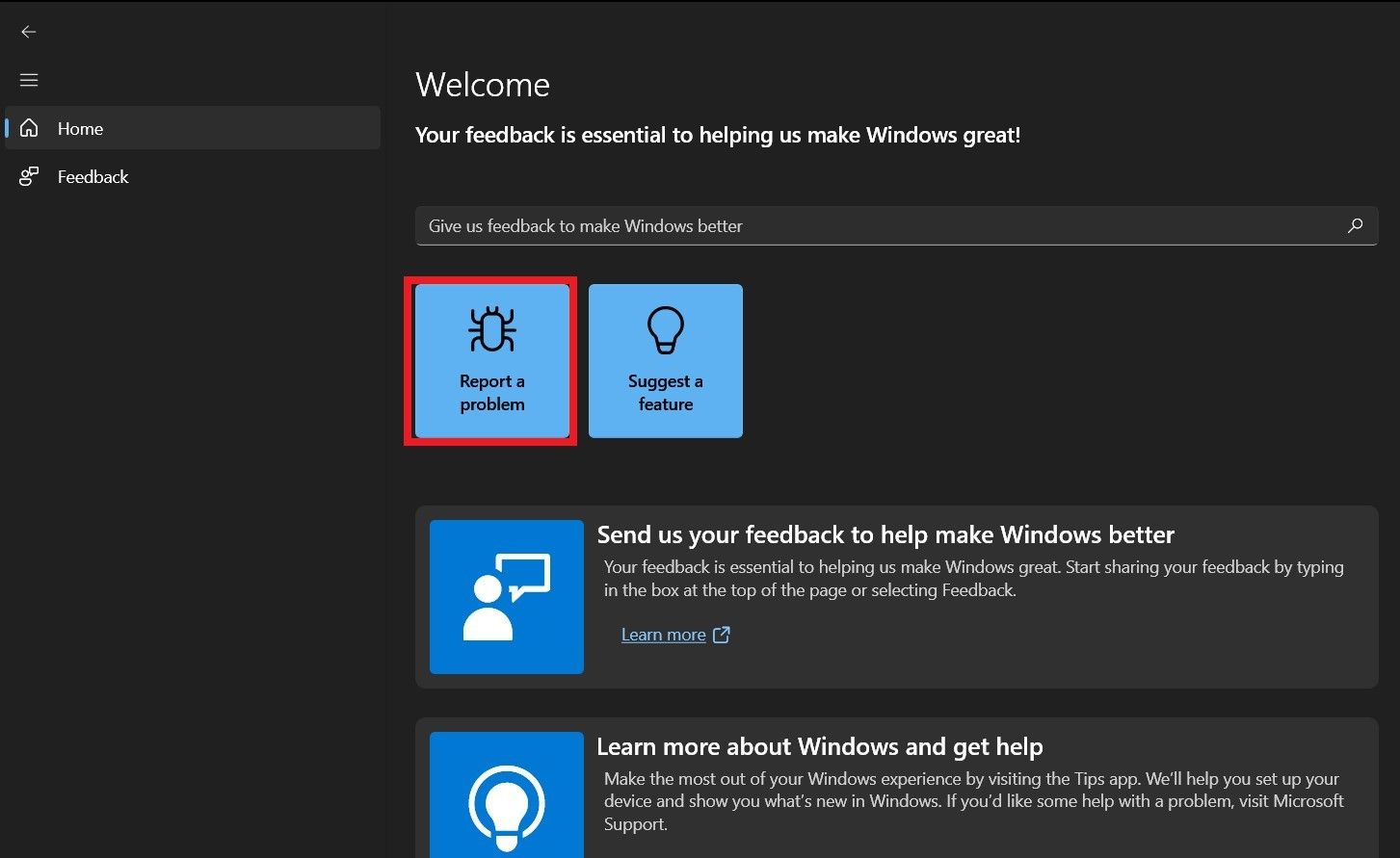Click the Feedback icon in the sidebar
The image size is (1400, 858).
[x=29, y=176]
